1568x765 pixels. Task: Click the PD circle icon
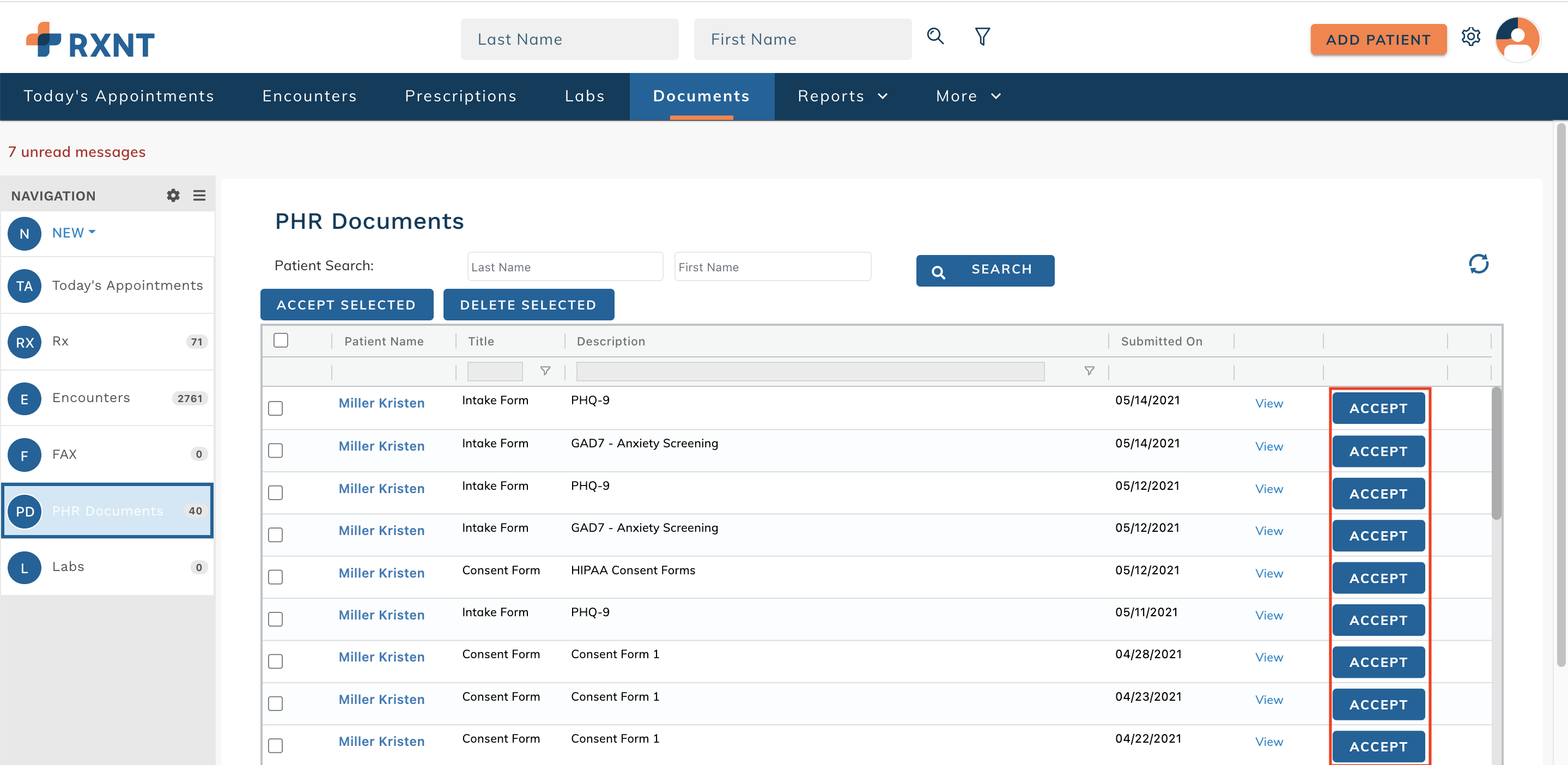[25, 511]
